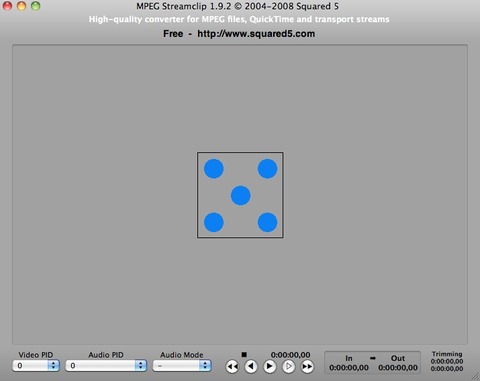
Task: Click the yellow minimize window button
Action: (x=21, y=6)
